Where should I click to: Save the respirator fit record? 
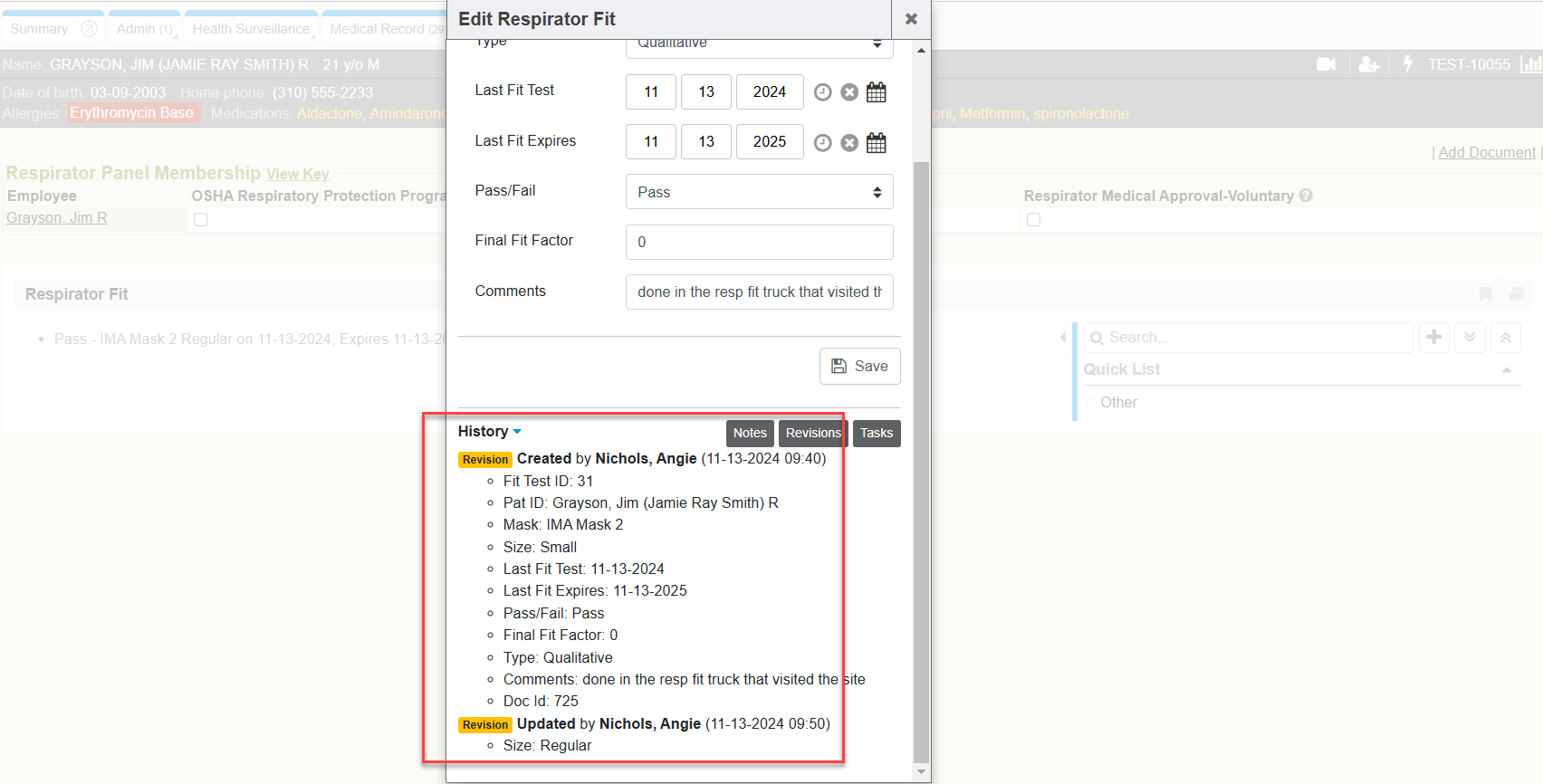click(x=859, y=366)
